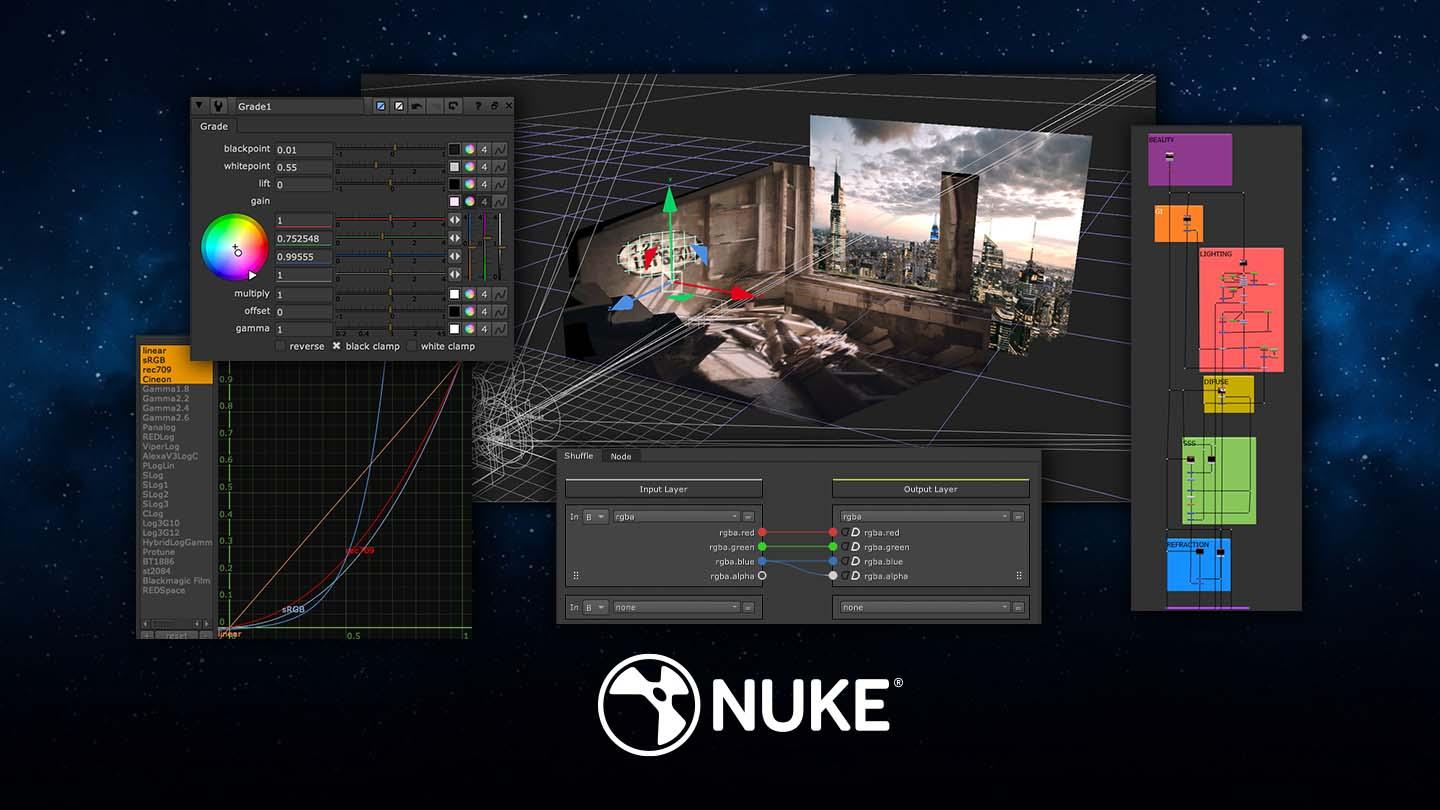Disable the black clamp checkbox

pyautogui.click(x=337, y=346)
